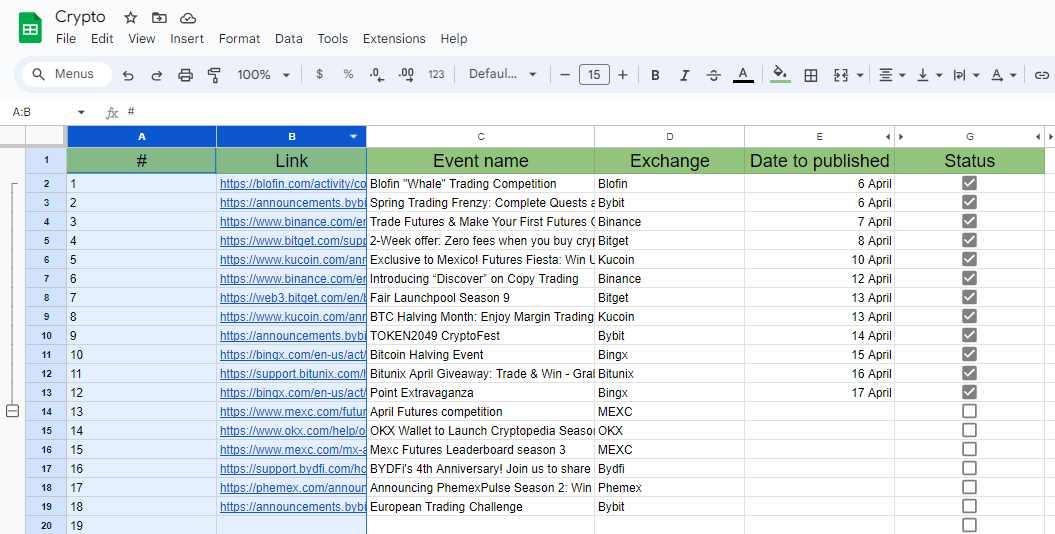Uncheck status for Point Extravaganza row
The width and height of the screenshot is (1055, 534).
pos(969,391)
